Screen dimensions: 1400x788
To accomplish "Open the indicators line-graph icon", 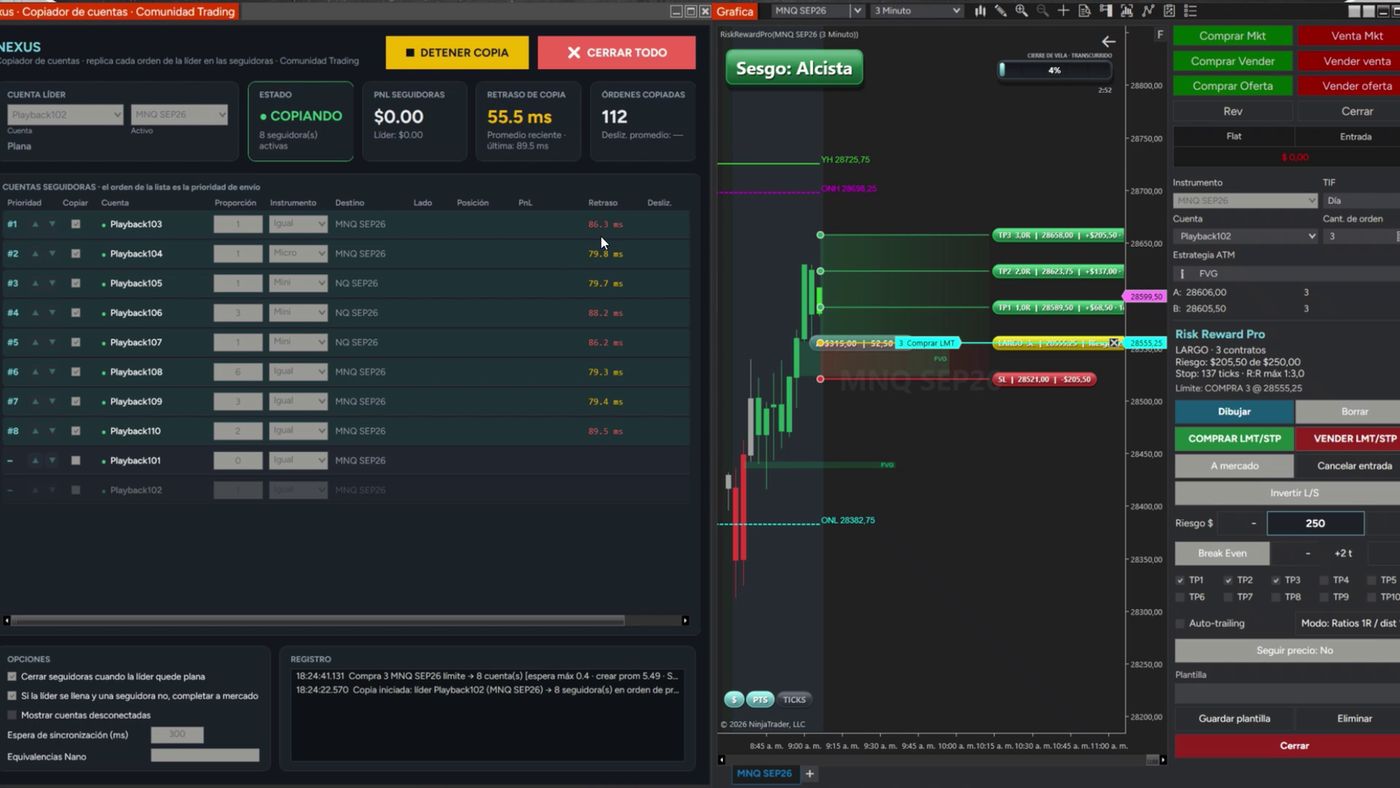I will point(1148,11).
